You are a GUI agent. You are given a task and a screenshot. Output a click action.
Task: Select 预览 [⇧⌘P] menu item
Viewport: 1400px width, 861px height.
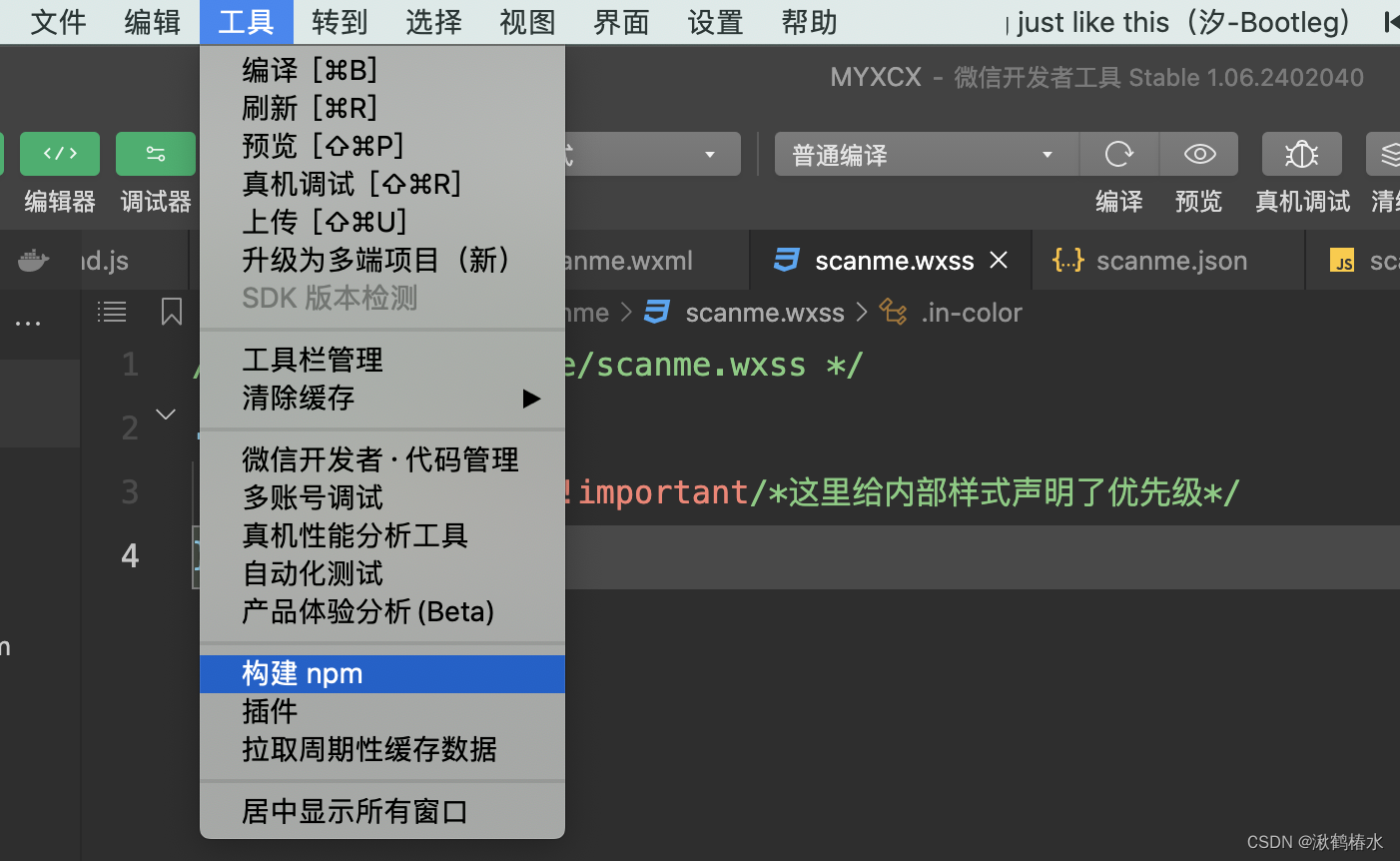(382, 146)
